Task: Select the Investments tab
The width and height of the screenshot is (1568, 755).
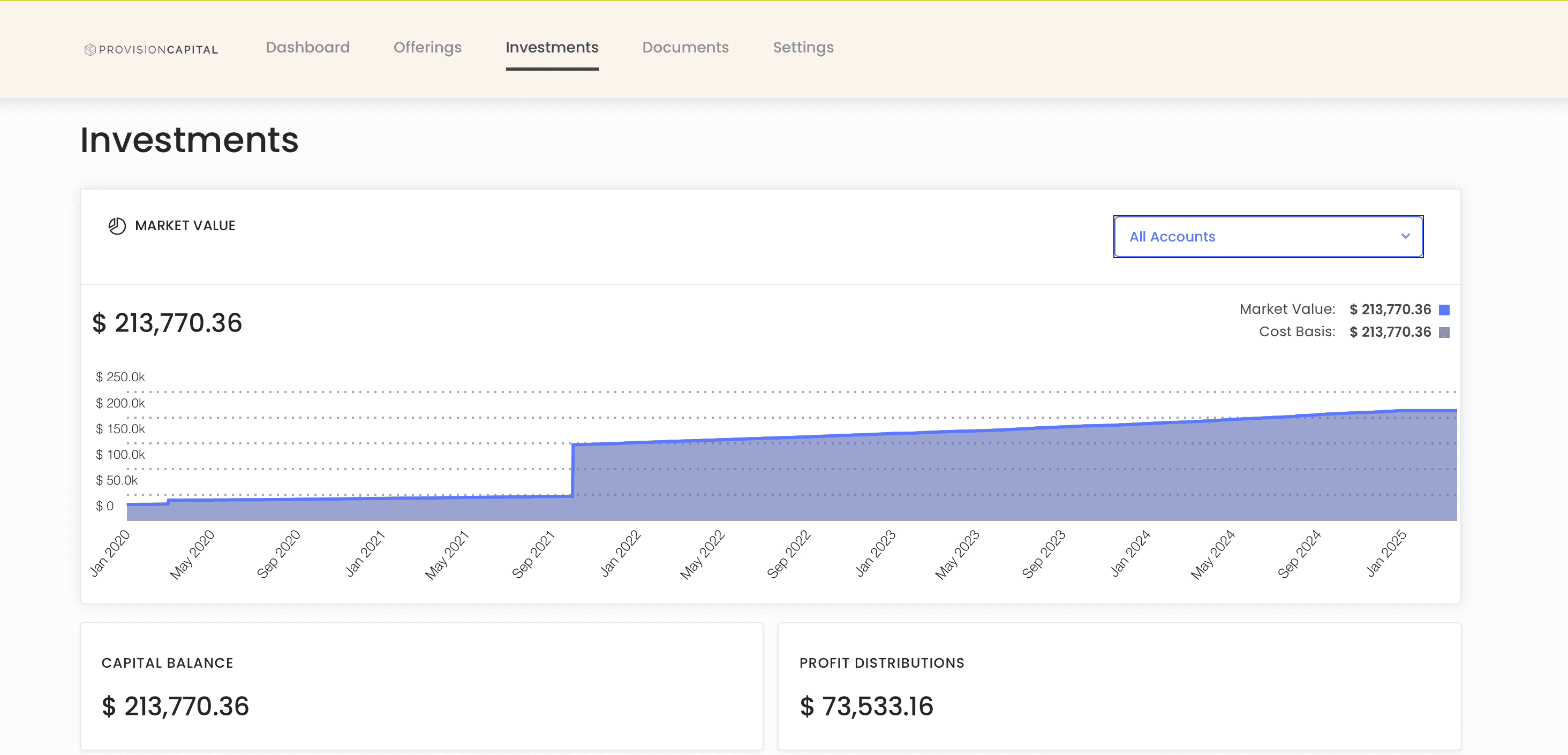Action: (x=552, y=48)
